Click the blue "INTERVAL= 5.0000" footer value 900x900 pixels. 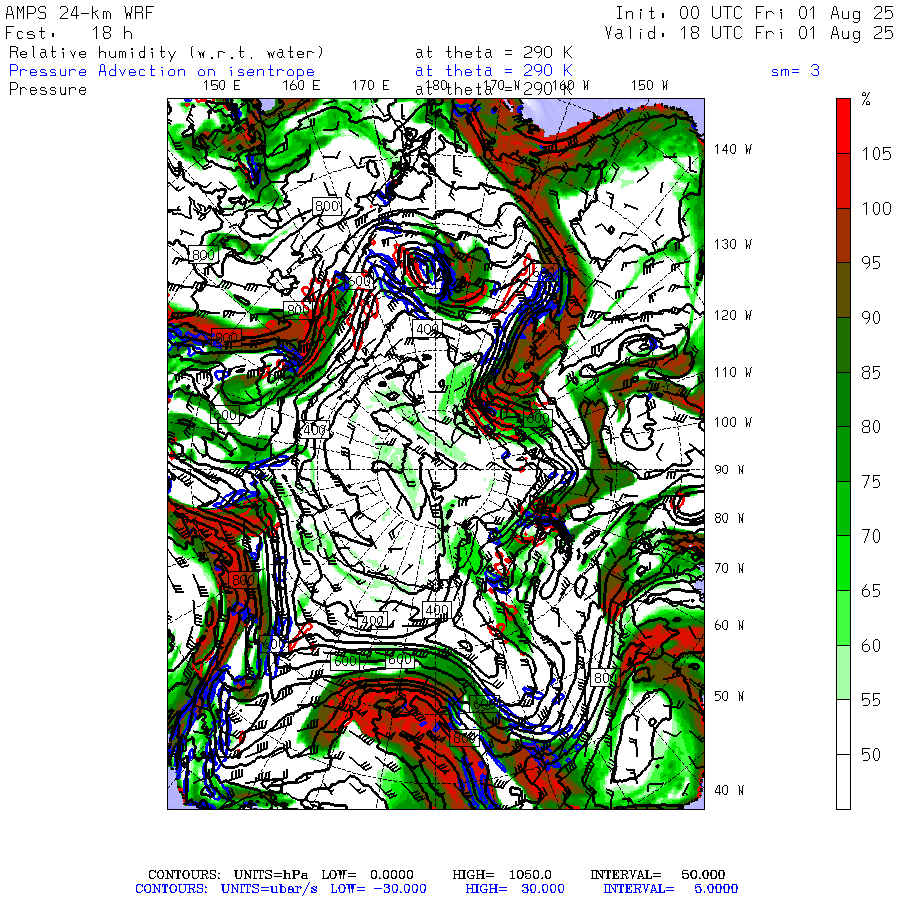[670, 889]
